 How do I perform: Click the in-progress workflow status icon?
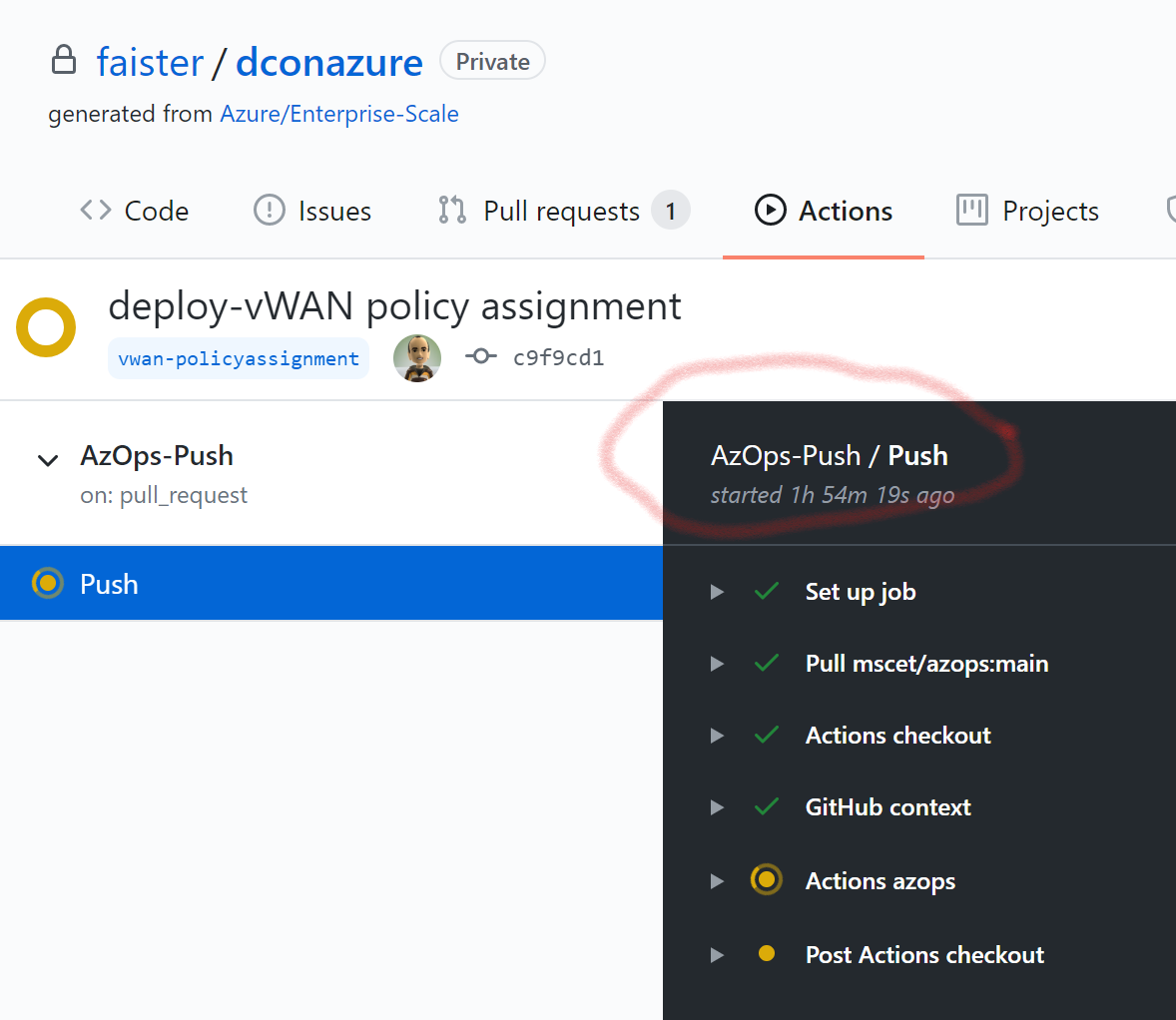pos(46,327)
